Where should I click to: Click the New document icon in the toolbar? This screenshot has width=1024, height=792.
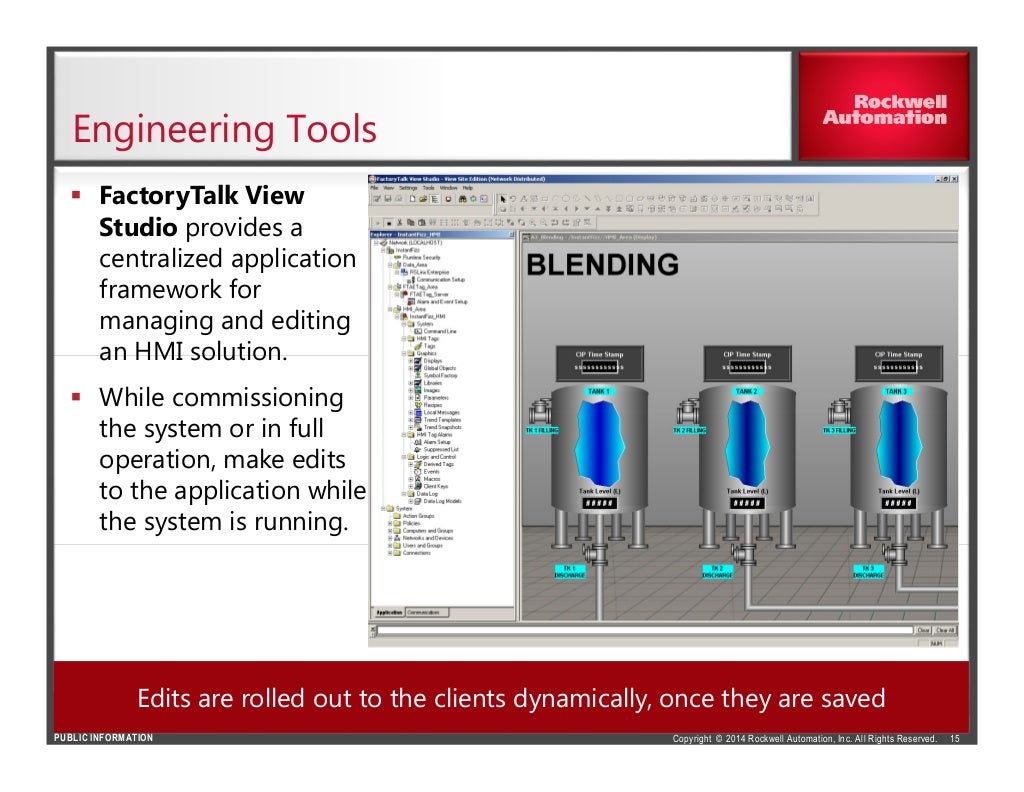[413, 198]
